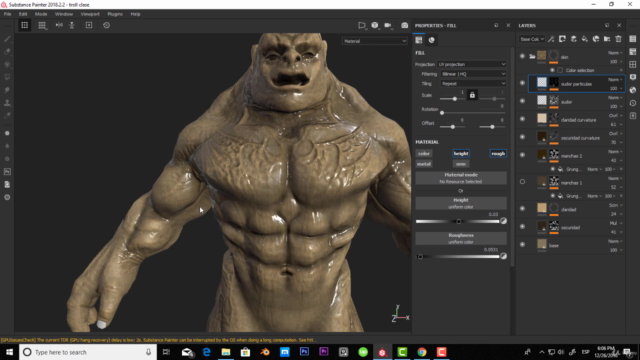Open the viewport Material display dropdown
The image size is (640, 360).
(x=375, y=41)
